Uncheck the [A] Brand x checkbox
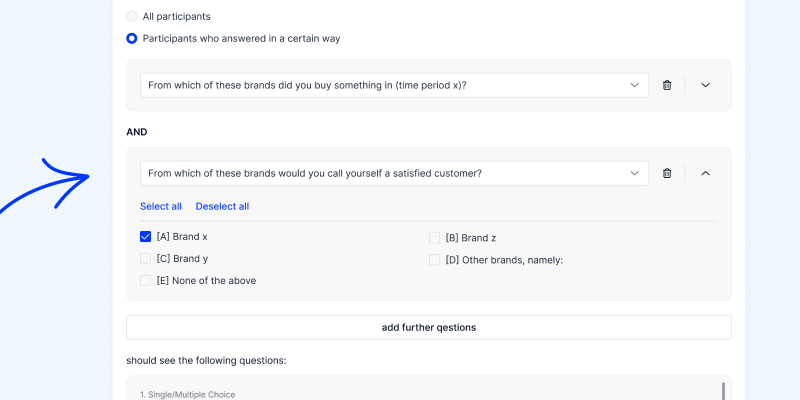The height and width of the screenshot is (400, 800). coord(145,237)
